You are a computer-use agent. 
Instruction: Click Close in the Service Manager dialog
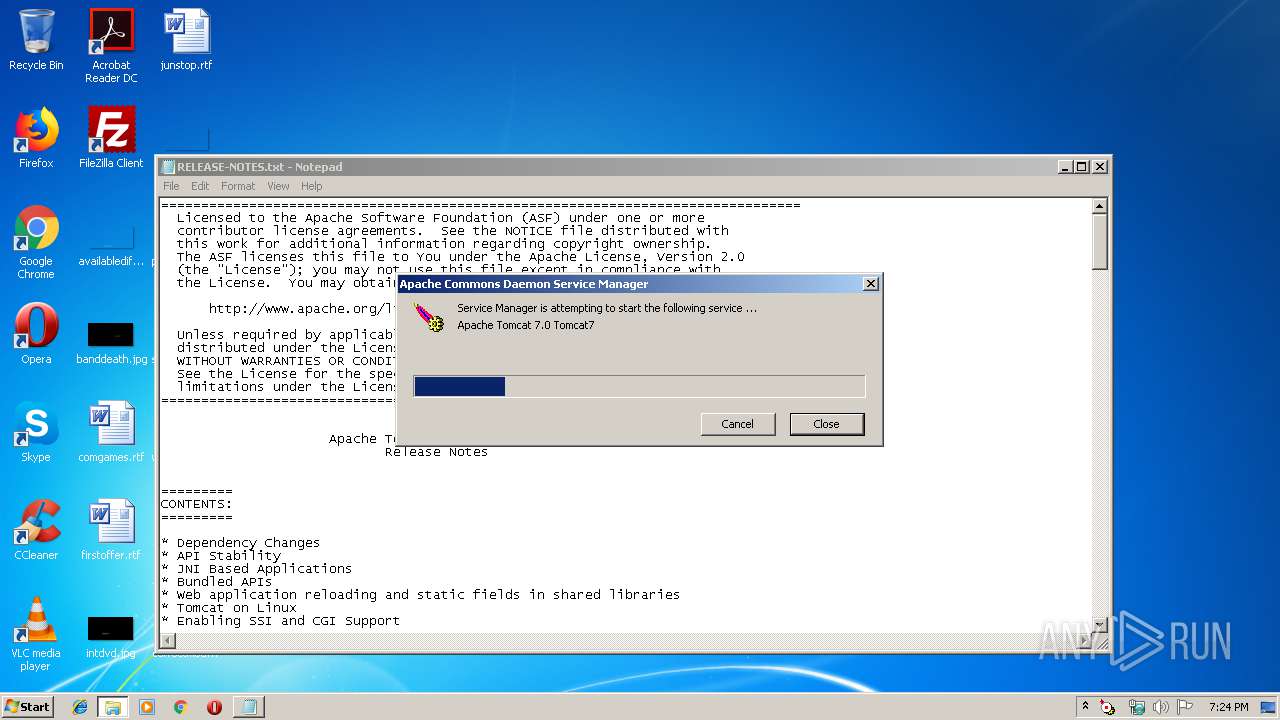click(826, 424)
